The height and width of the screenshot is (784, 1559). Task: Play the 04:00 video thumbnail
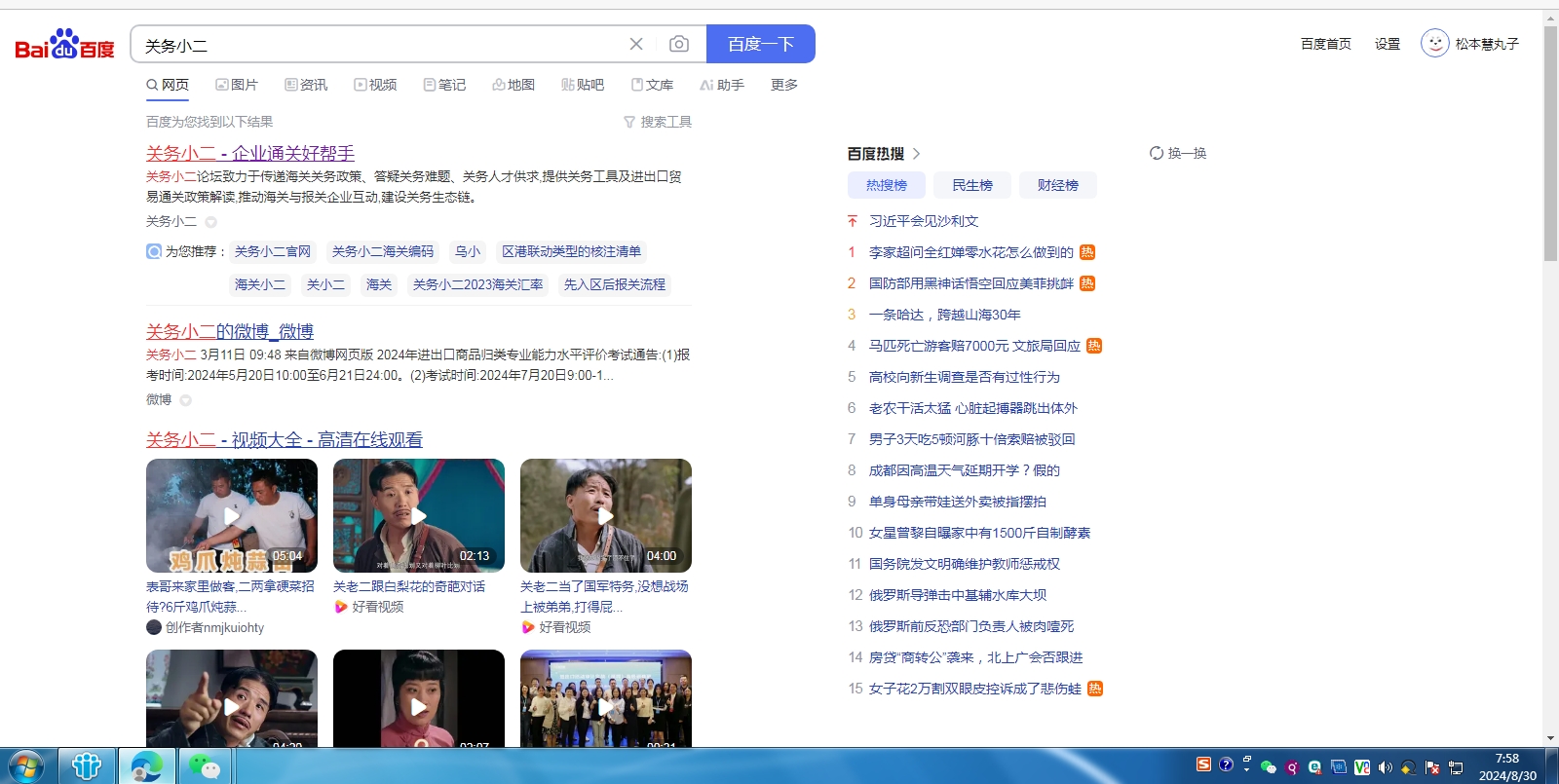click(x=606, y=515)
